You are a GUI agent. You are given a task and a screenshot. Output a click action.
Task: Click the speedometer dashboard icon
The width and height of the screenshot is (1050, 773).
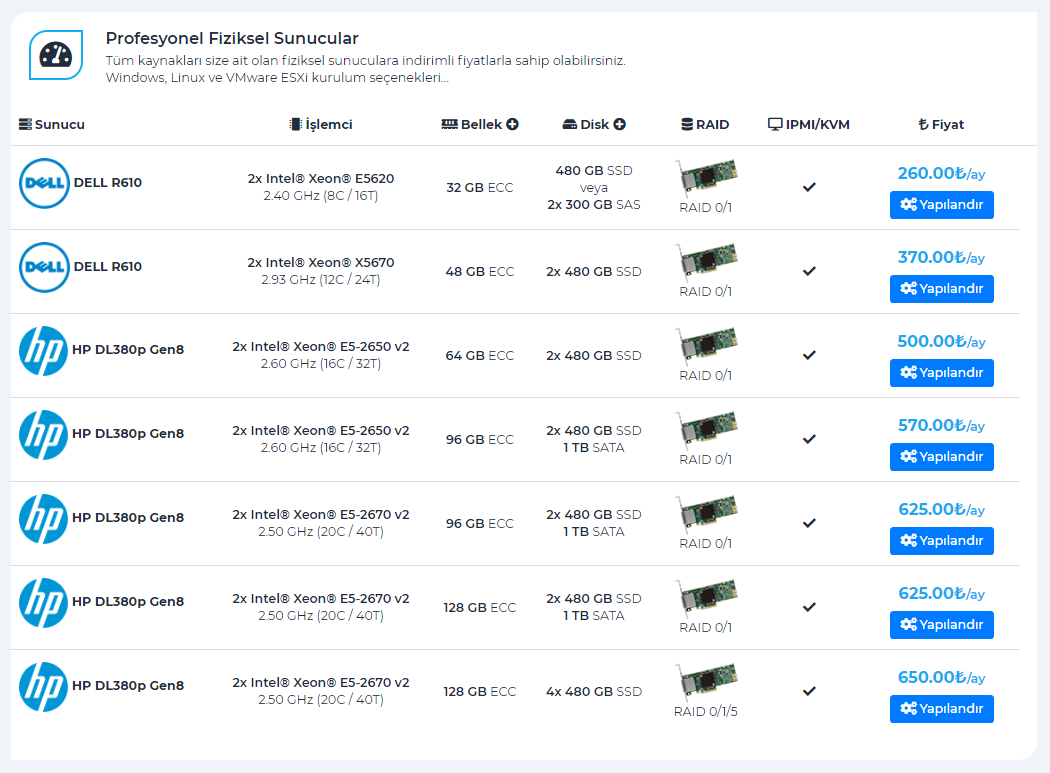pyautogui.click(x=56, y=55)
